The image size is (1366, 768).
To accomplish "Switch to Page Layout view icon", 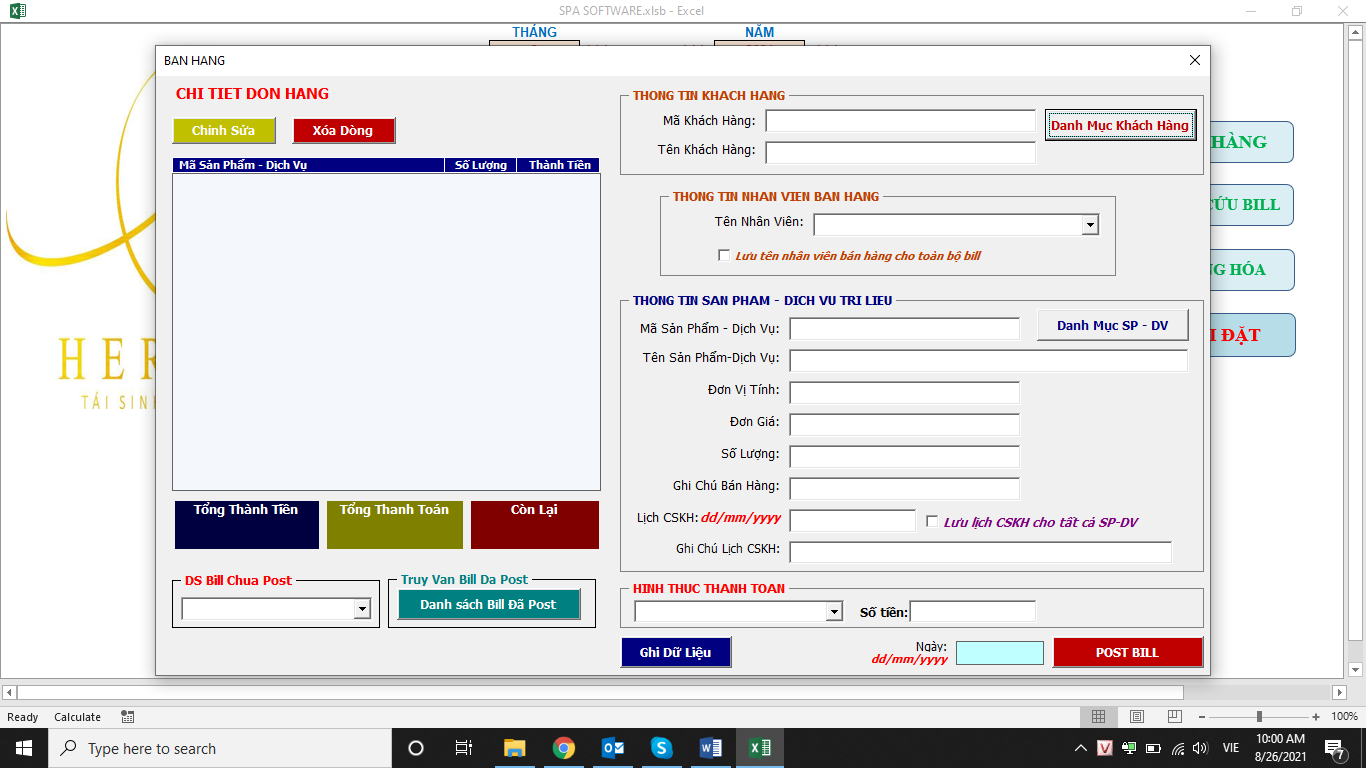I will click(1137, 716).
